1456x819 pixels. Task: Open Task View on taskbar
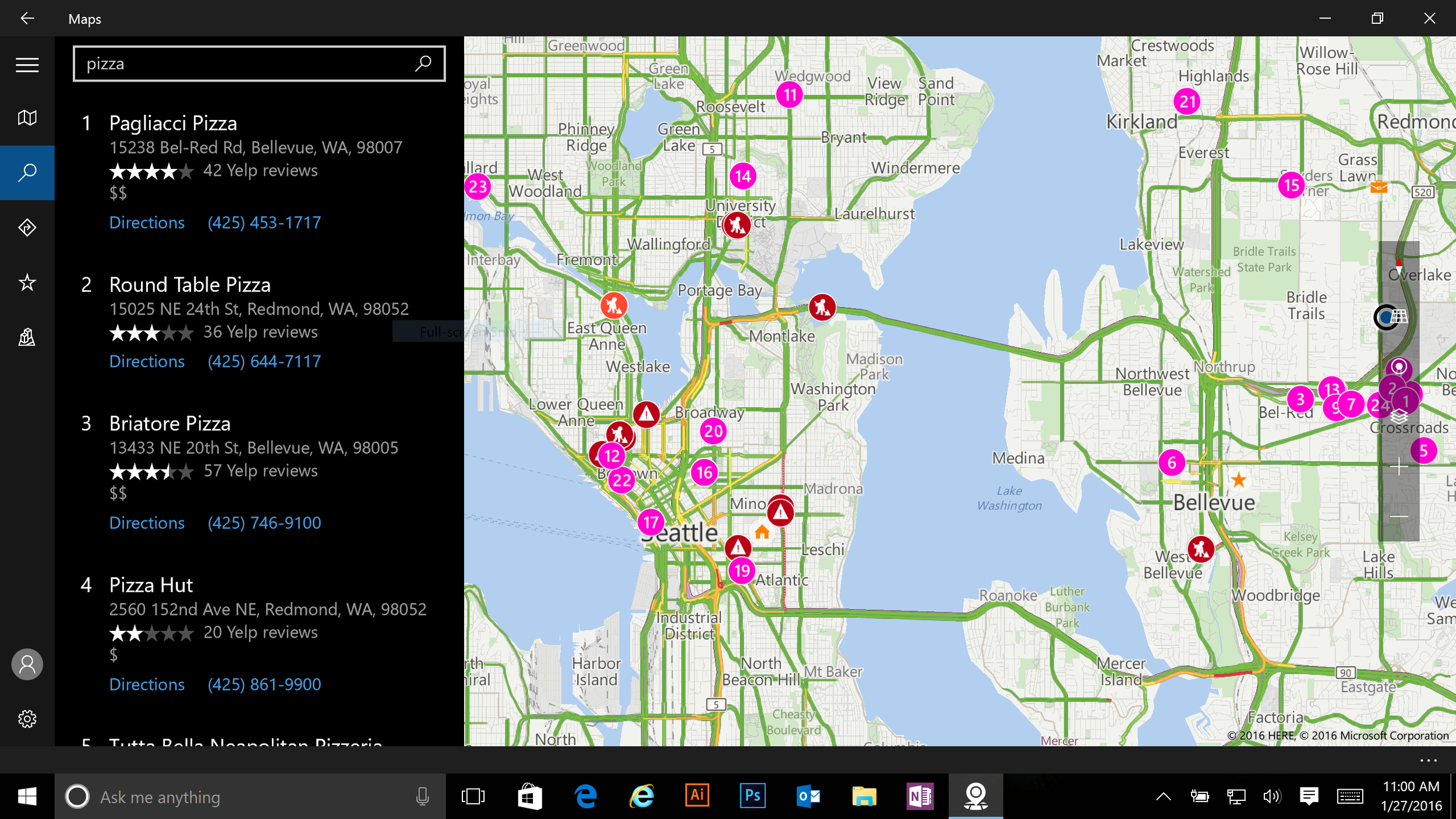473,796
